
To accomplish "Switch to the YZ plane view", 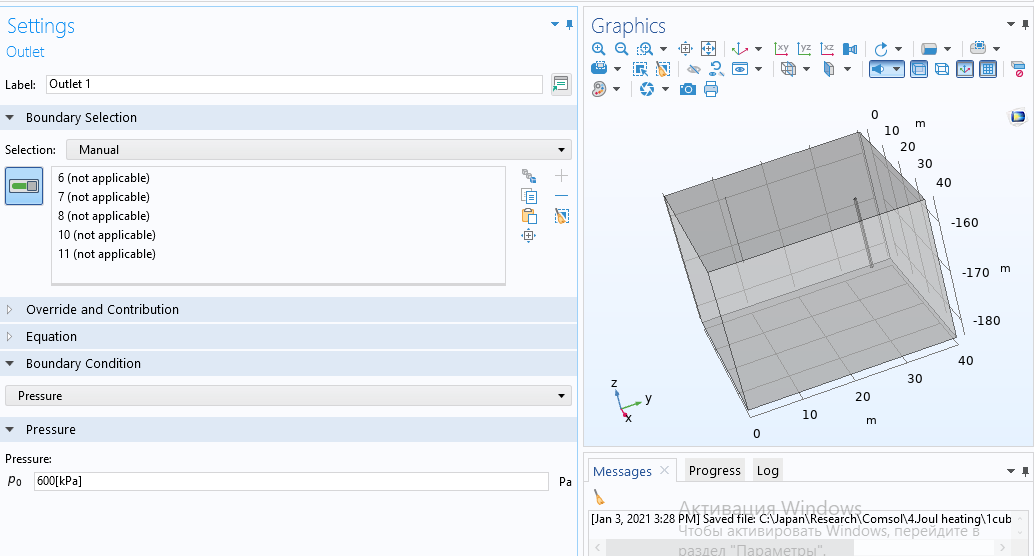I will coord(805,49).
